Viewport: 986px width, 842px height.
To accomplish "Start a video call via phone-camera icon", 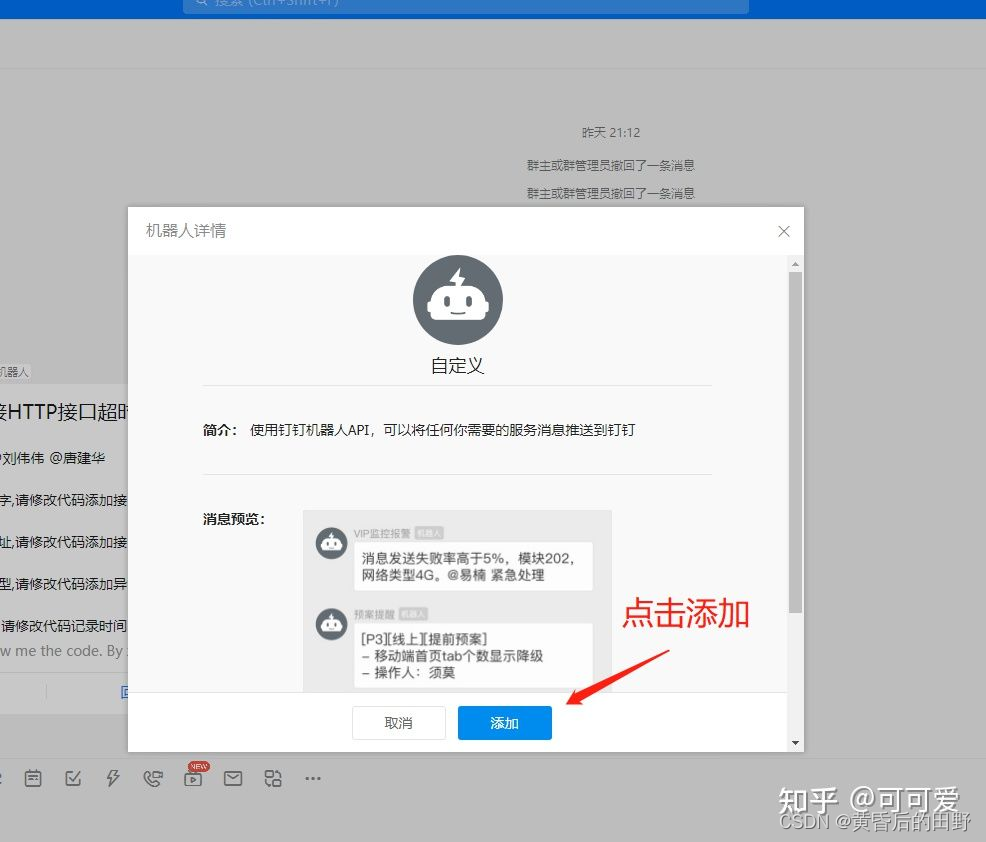I will point(153,778).
